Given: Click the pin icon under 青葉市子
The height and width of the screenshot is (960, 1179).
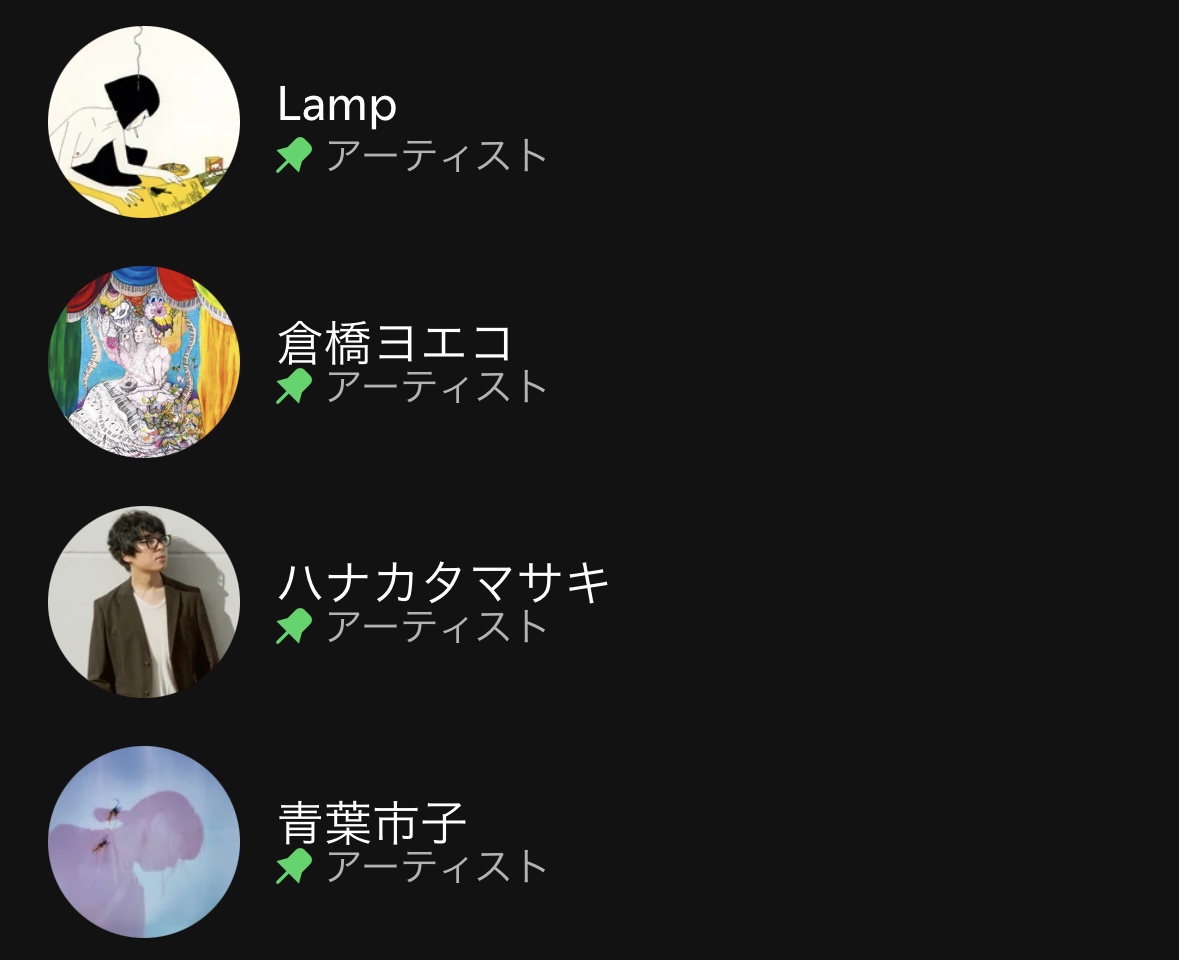Looking at the screenshot, I should (294, 866).
